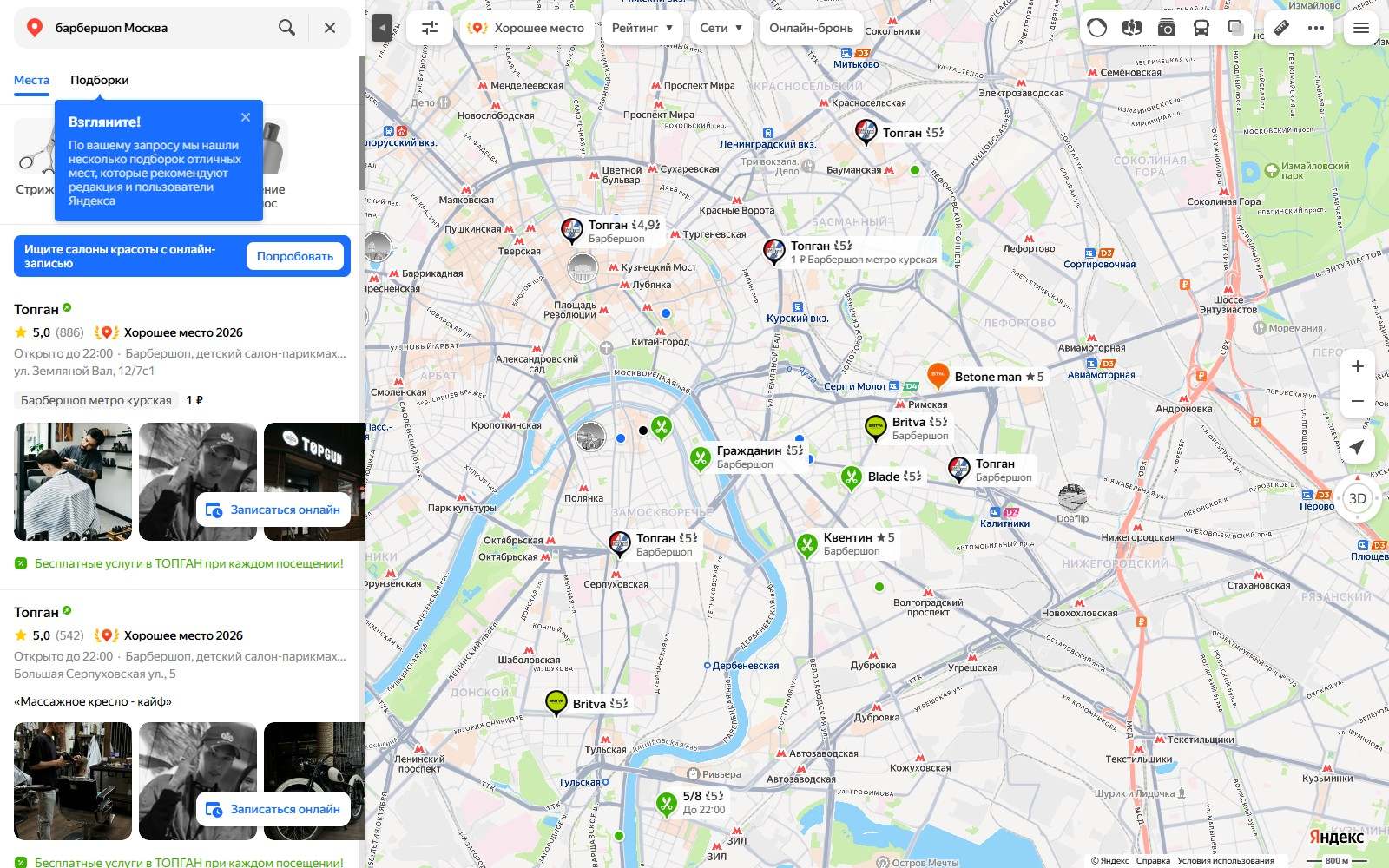This screenshot has width=1389, height=868.
Task: Select the Места tab
Action: pyautogui.click(x=31, y=80)
